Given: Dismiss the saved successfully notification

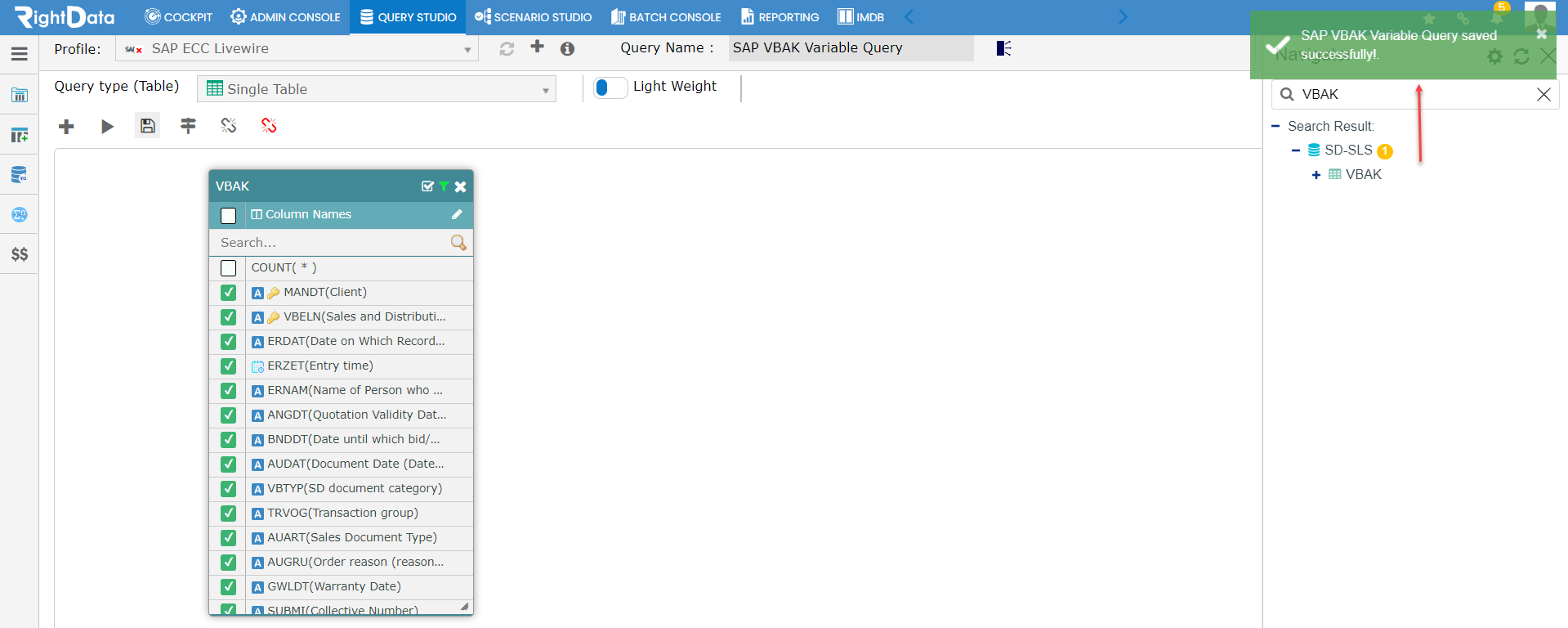Looking at the screenshot, I should click(x=1541, y=34).
